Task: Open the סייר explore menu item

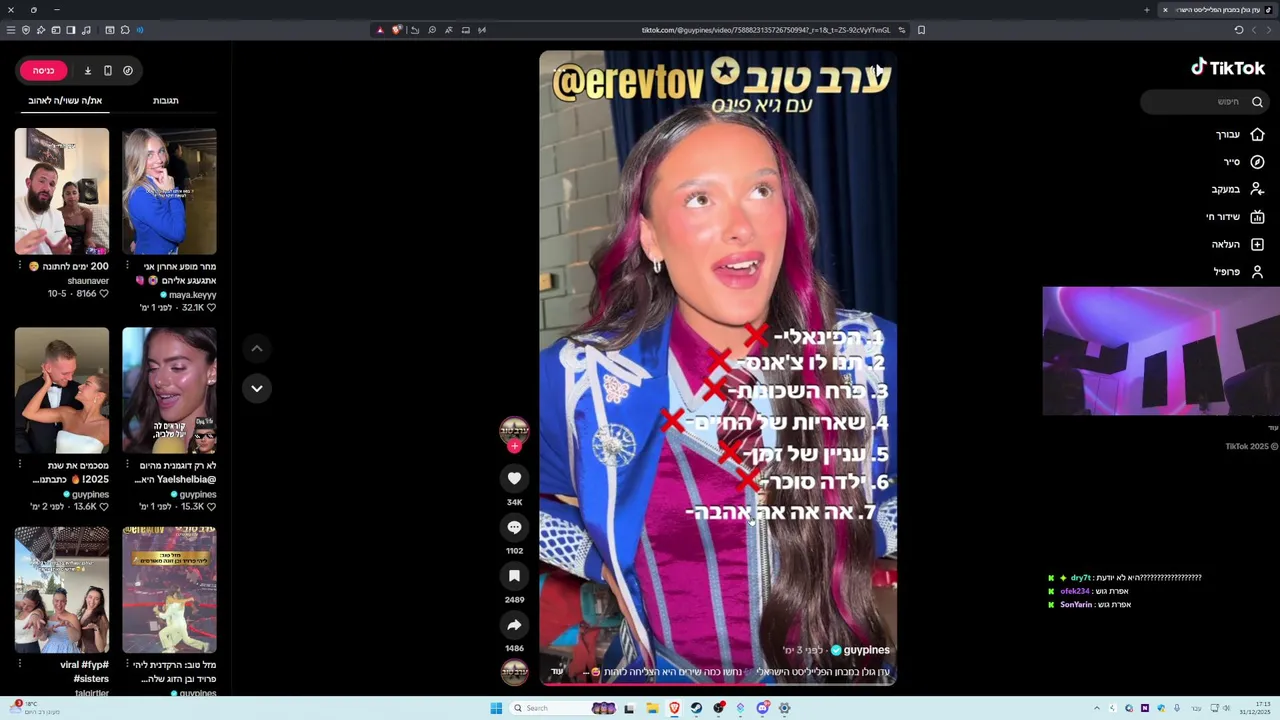Action: pyautogui.click(x=1244, y=162)
